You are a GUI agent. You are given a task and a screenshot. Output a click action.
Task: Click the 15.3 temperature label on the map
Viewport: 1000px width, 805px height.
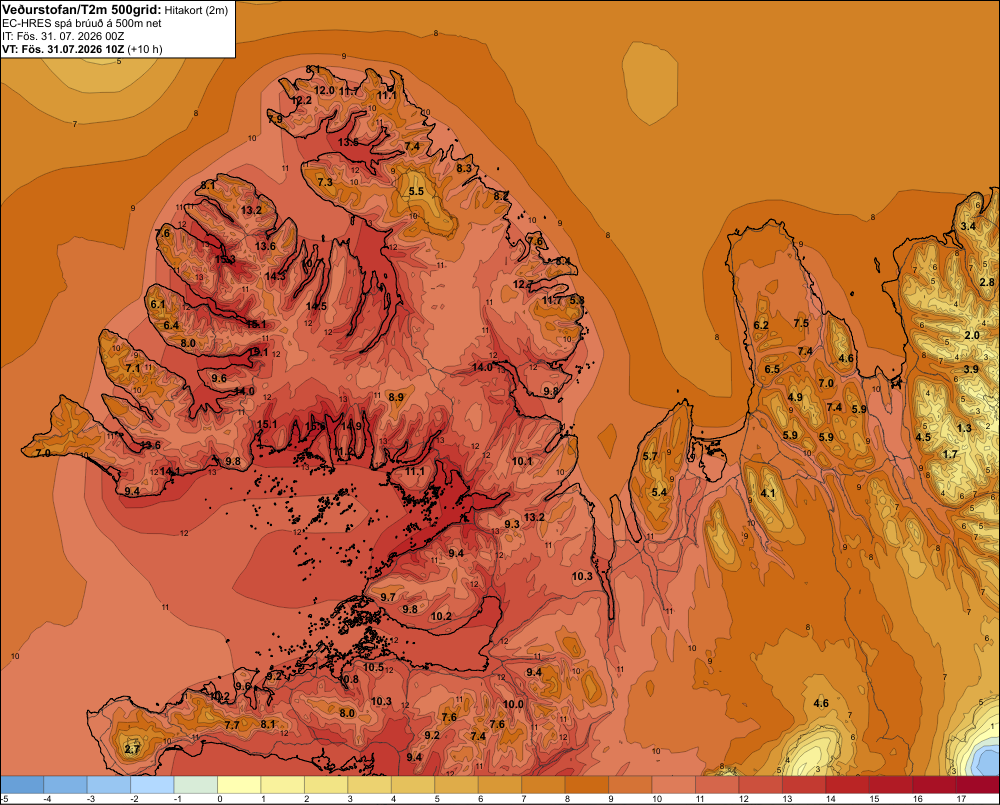(224, 260)
